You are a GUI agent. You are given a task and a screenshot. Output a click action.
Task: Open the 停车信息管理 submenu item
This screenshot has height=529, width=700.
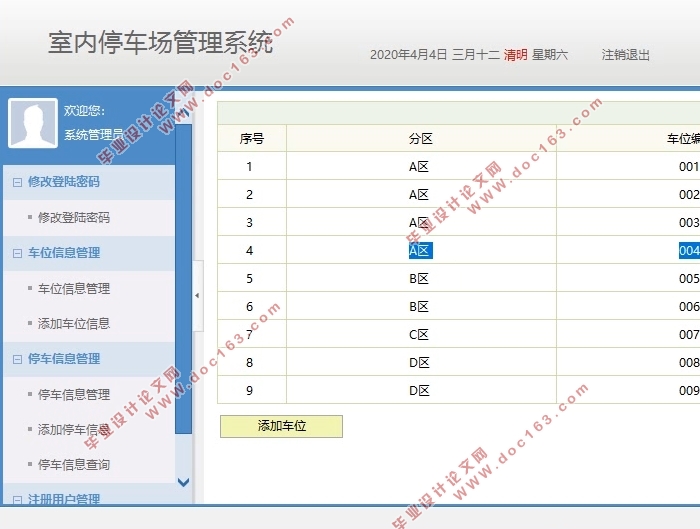(x=74, y=395)
